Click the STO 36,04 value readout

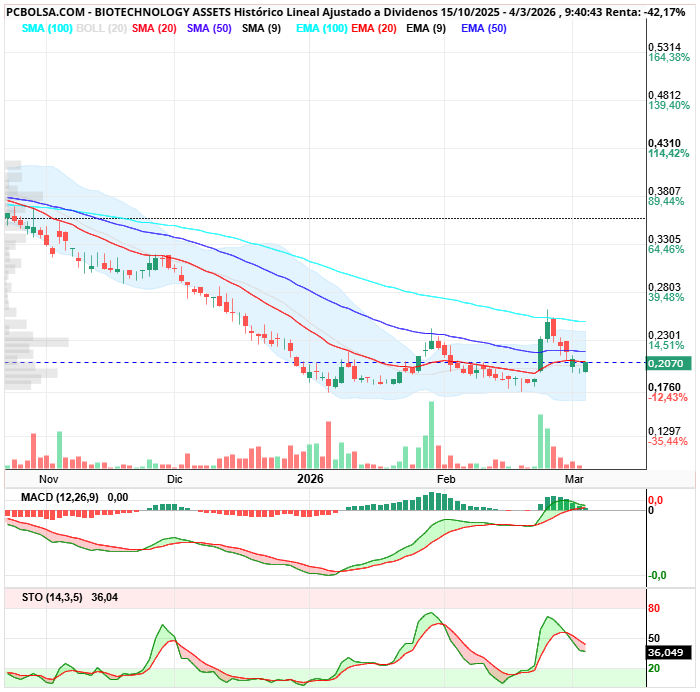point(104,597)
